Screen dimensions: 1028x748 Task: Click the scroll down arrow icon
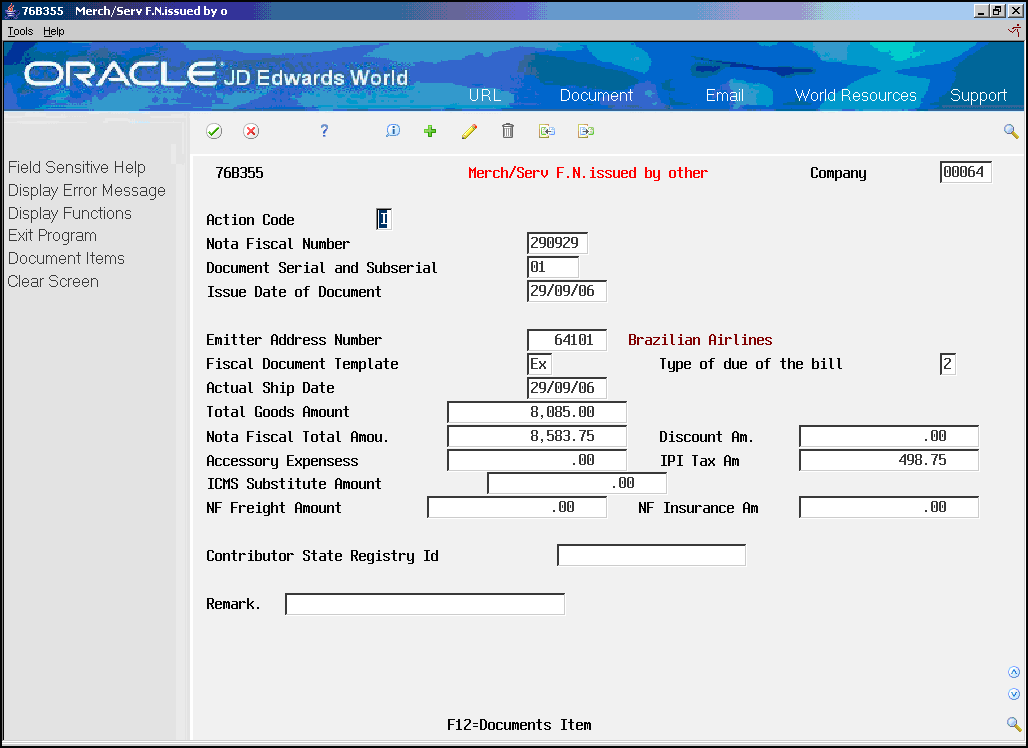tap(1014, 694)
